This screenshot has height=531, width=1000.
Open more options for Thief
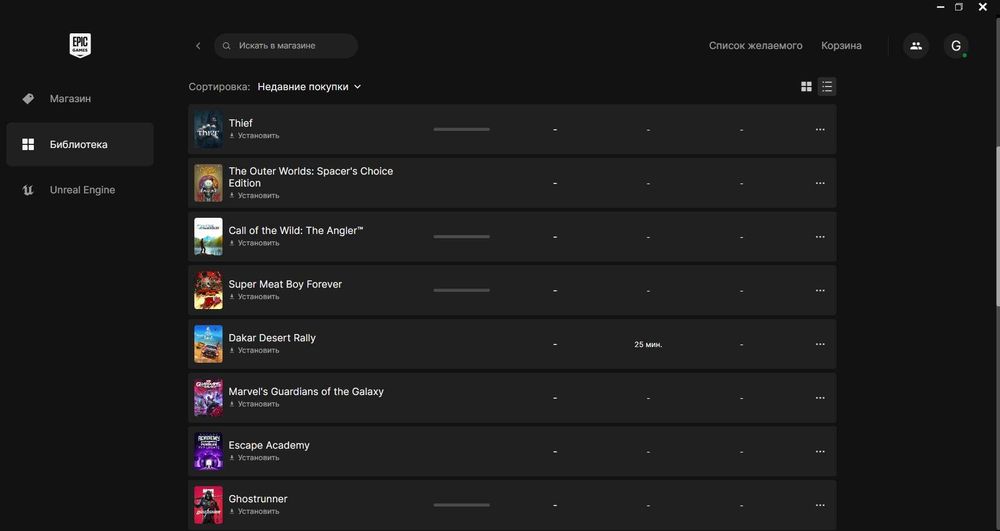[820, 129]
